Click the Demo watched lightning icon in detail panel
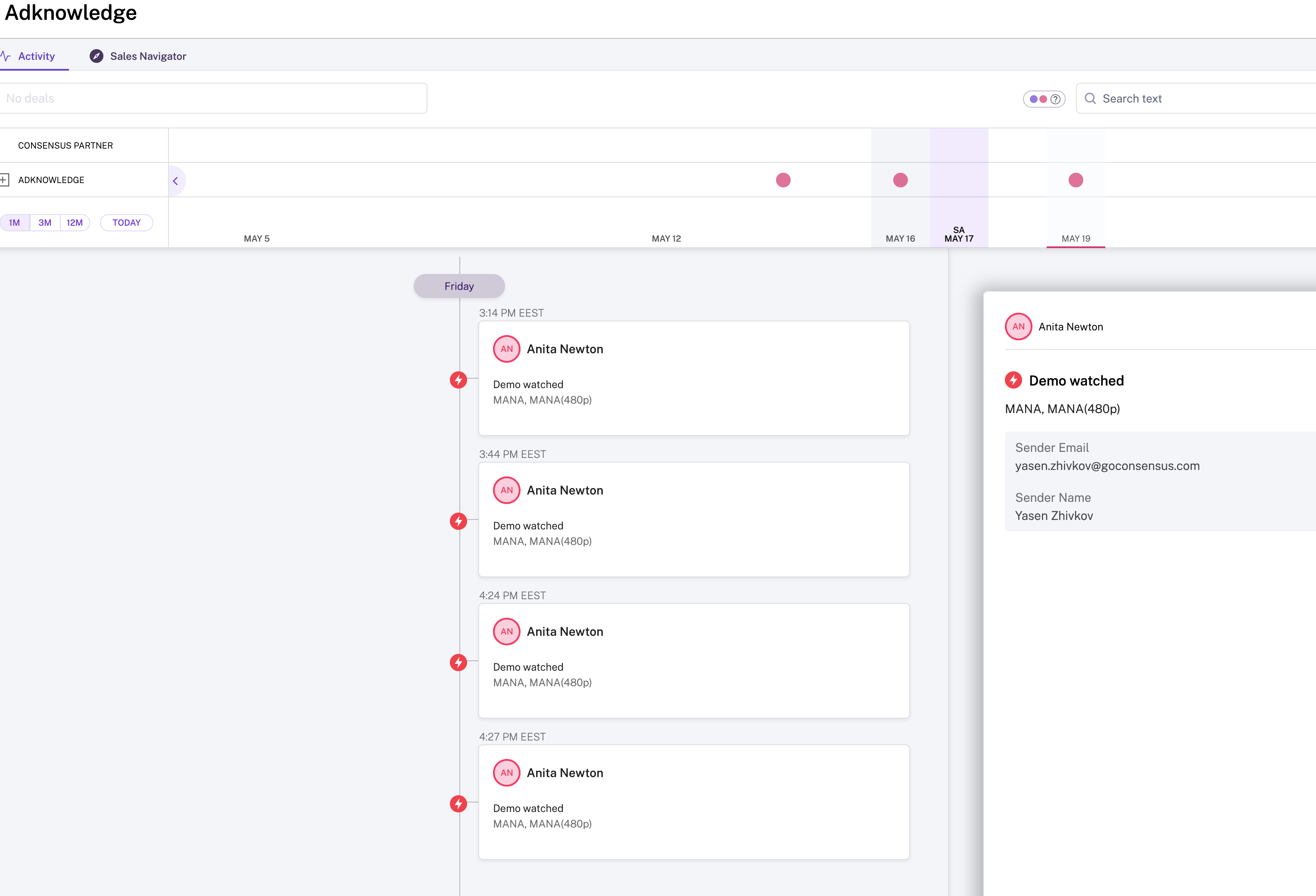 1013,380
